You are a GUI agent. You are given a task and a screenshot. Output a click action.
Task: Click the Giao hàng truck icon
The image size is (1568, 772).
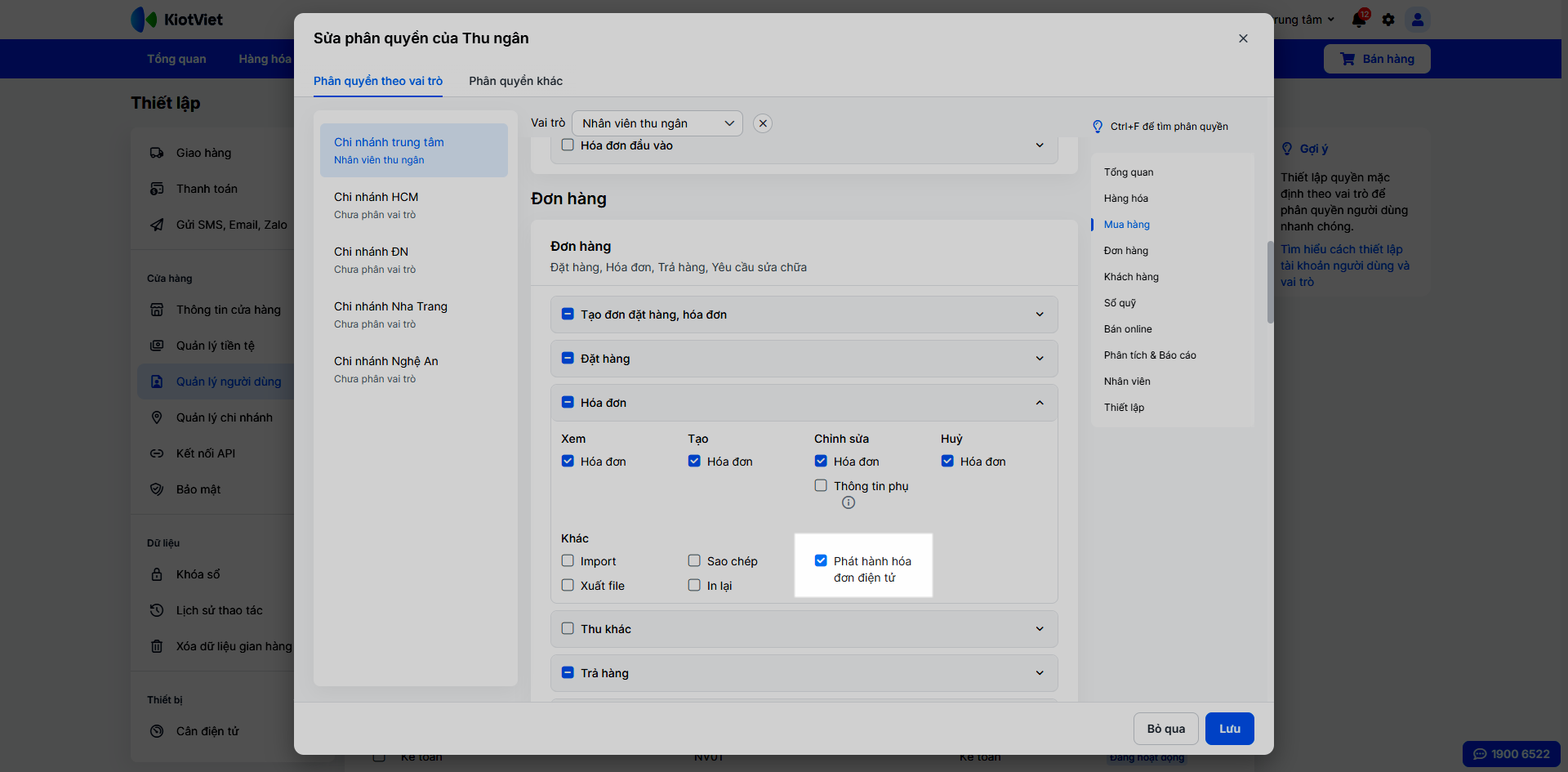coord(157,153)
